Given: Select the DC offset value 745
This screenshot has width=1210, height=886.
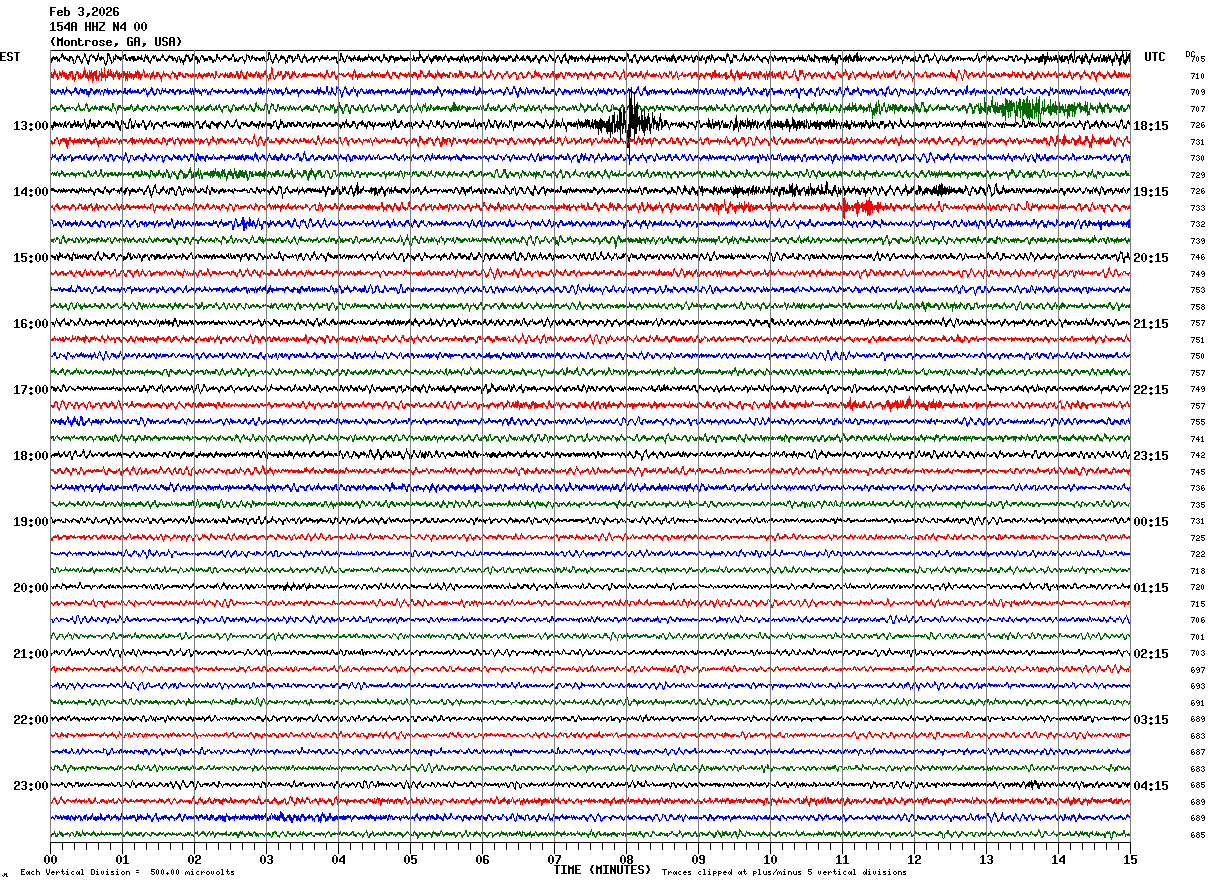Looking at the screenshot, I should pyautogui.click(x=1197, y=472).
